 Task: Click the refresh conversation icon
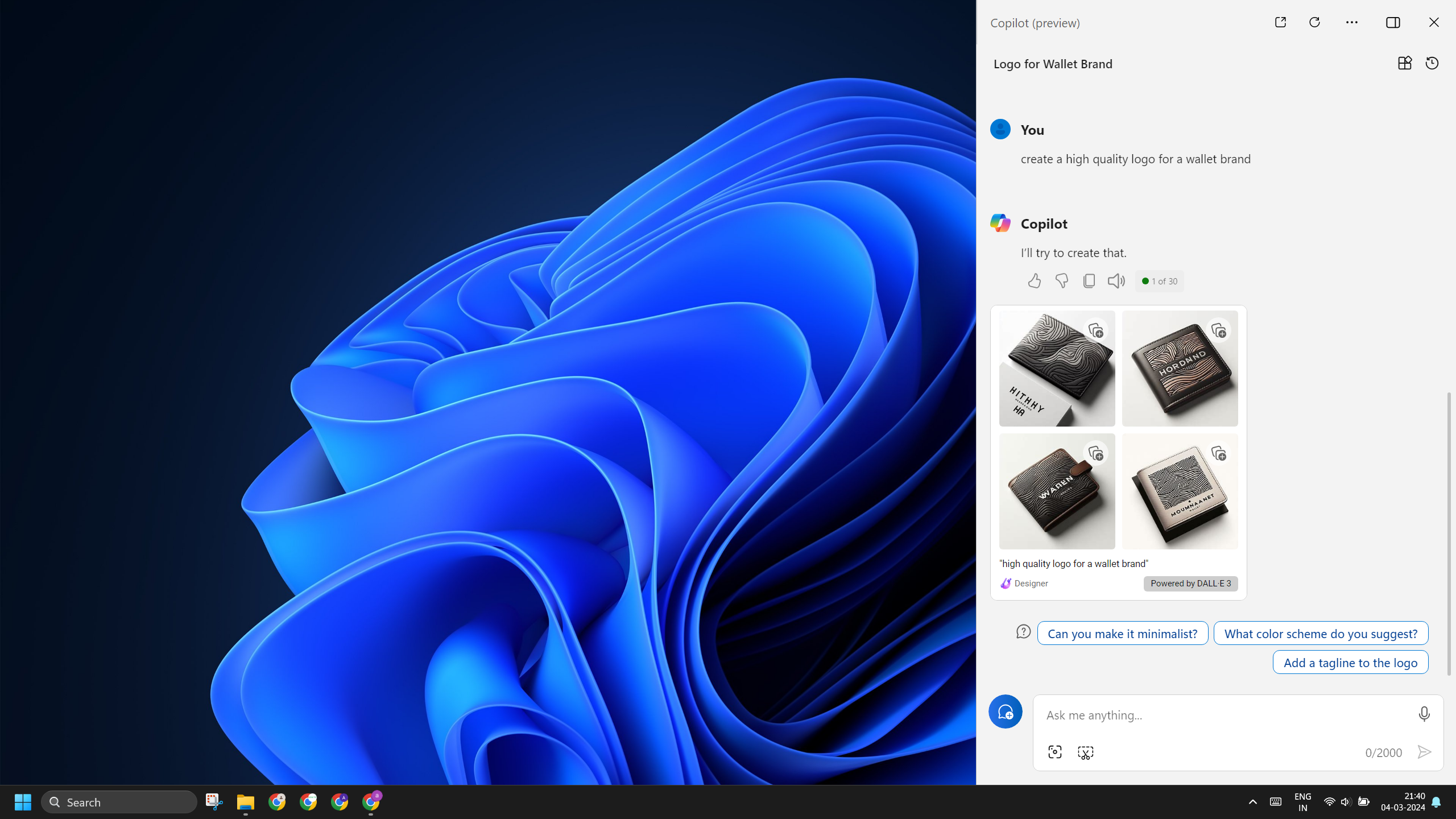(x=1314, y=22)
